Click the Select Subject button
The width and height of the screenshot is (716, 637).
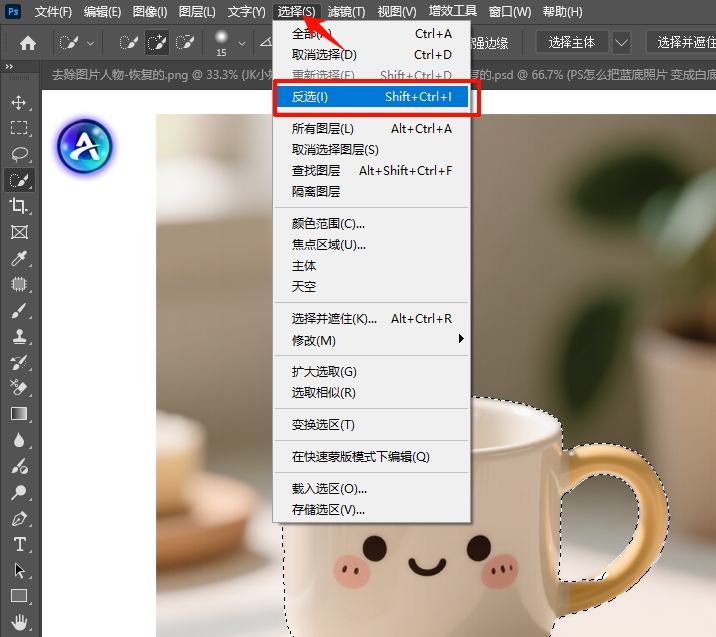pos(572,43)
